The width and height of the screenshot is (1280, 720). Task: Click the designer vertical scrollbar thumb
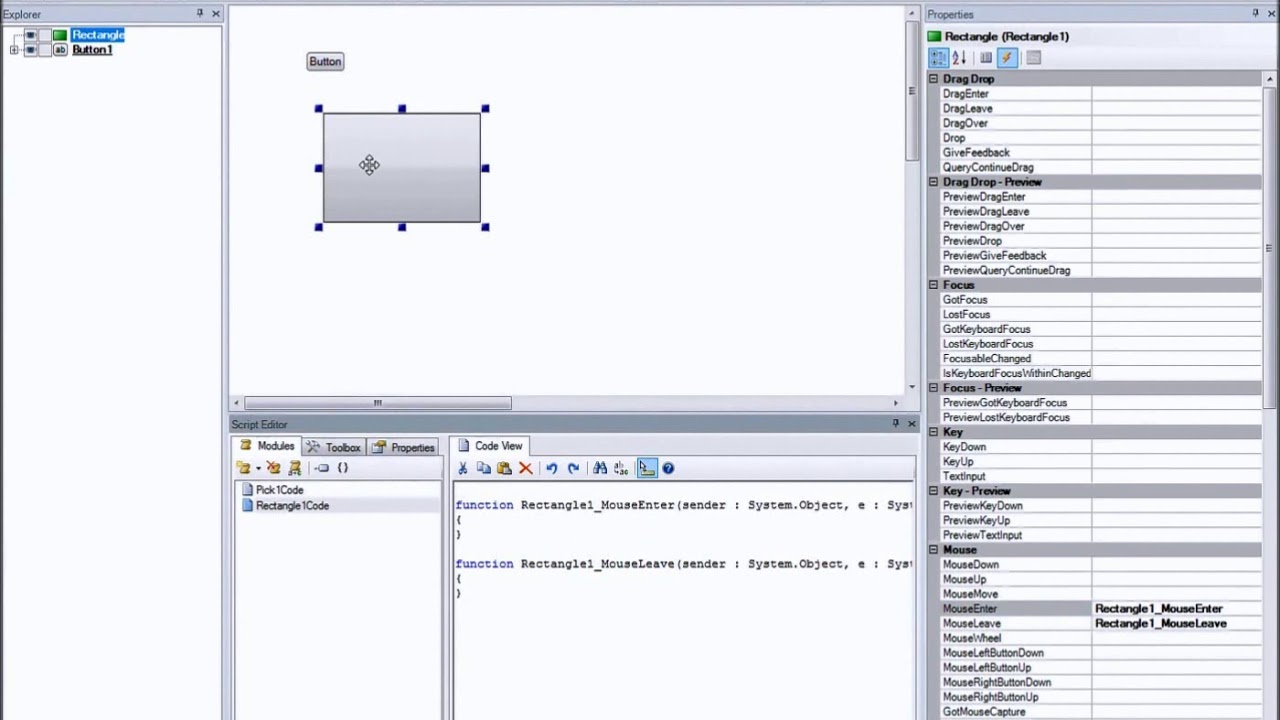(x=912, y=90)
